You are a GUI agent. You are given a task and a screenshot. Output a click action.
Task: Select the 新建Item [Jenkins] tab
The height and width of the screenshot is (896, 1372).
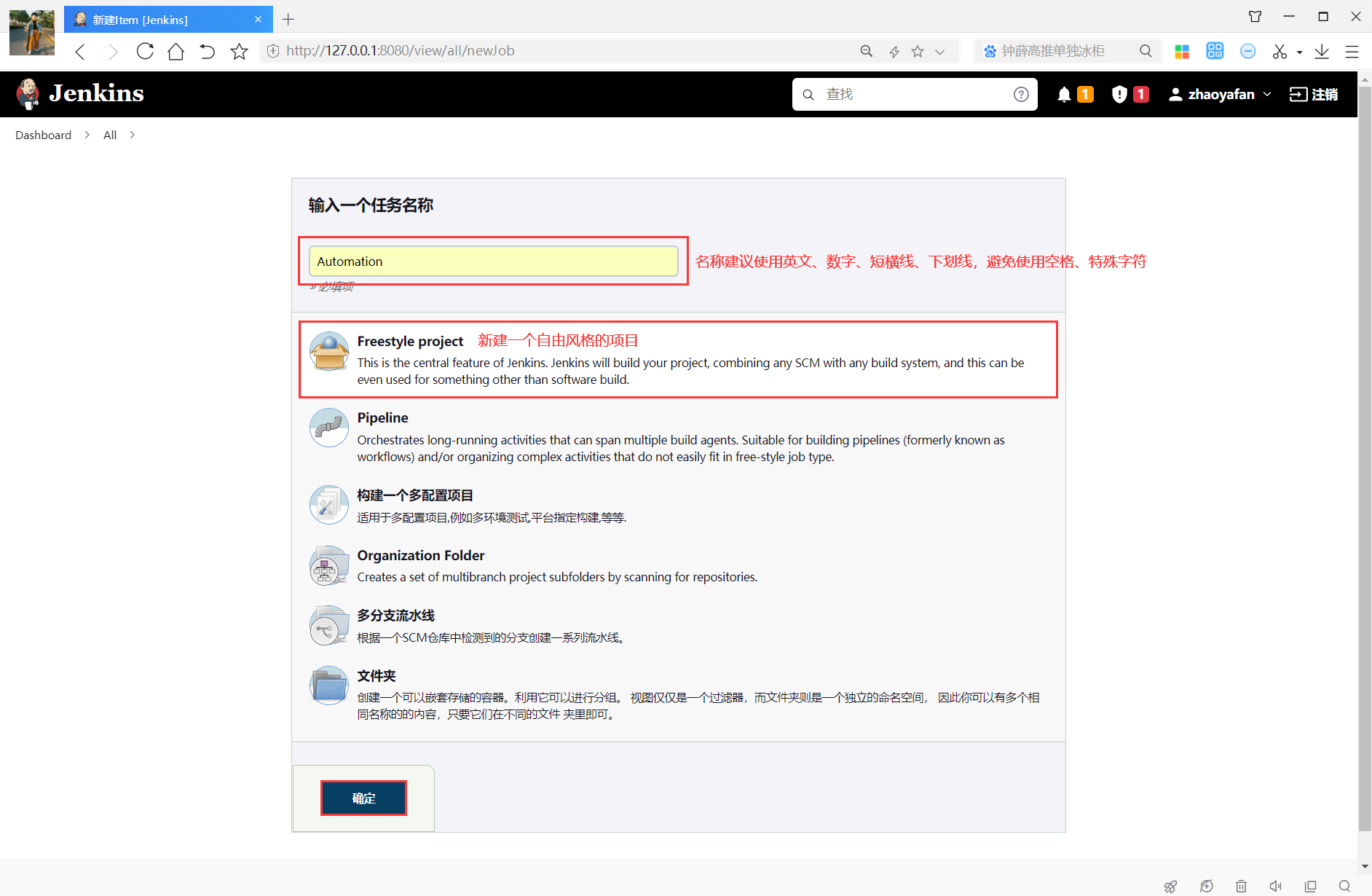coord(167,19)
